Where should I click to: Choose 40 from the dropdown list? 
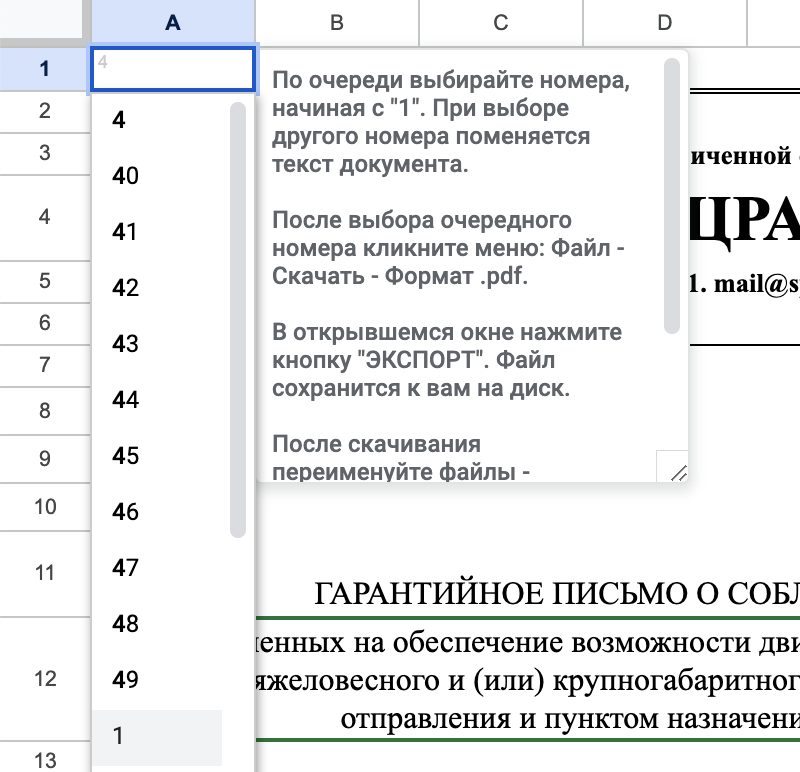(157, 176)
